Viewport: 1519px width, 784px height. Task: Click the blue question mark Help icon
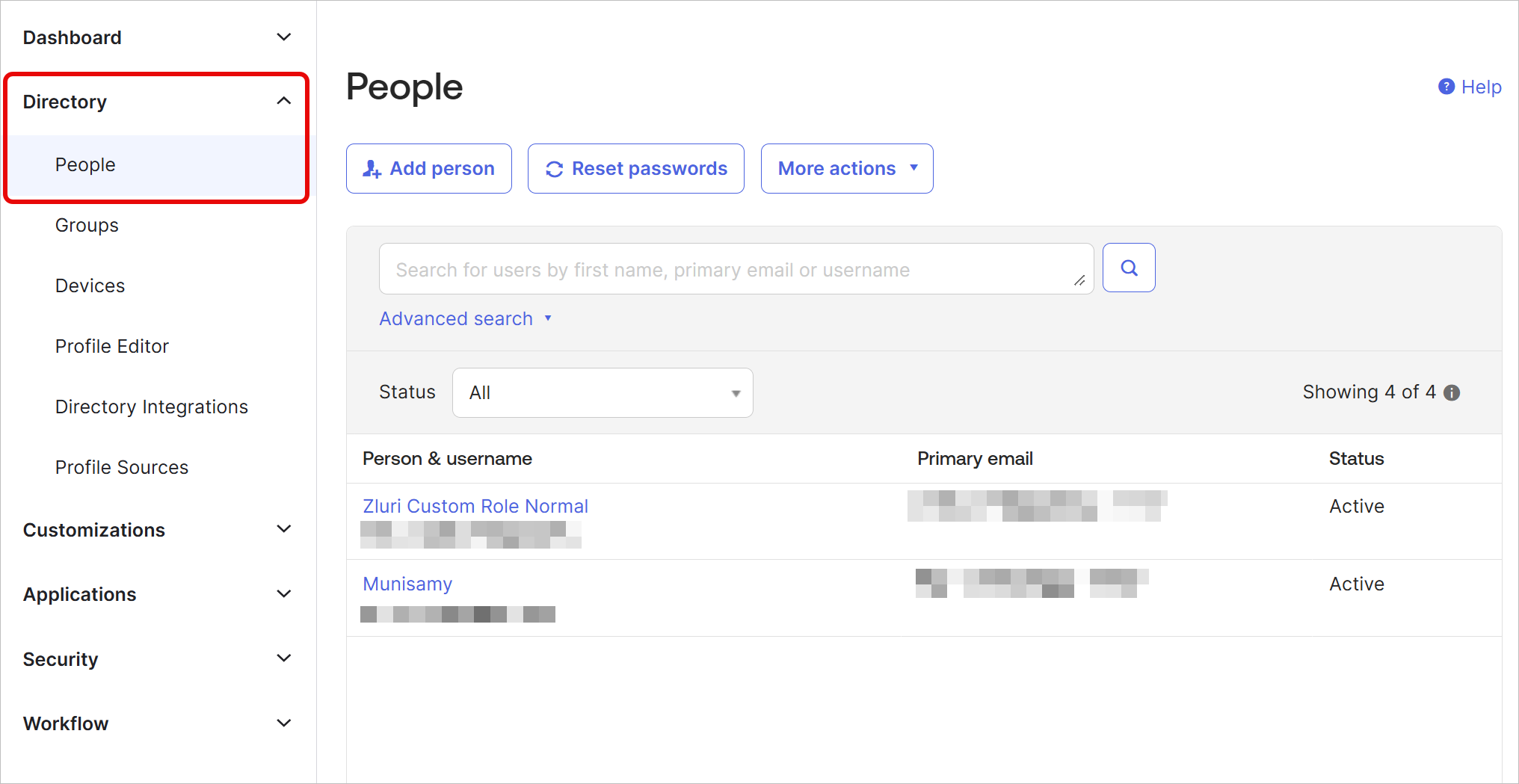pyautogui.click(x=1446, y=87)
